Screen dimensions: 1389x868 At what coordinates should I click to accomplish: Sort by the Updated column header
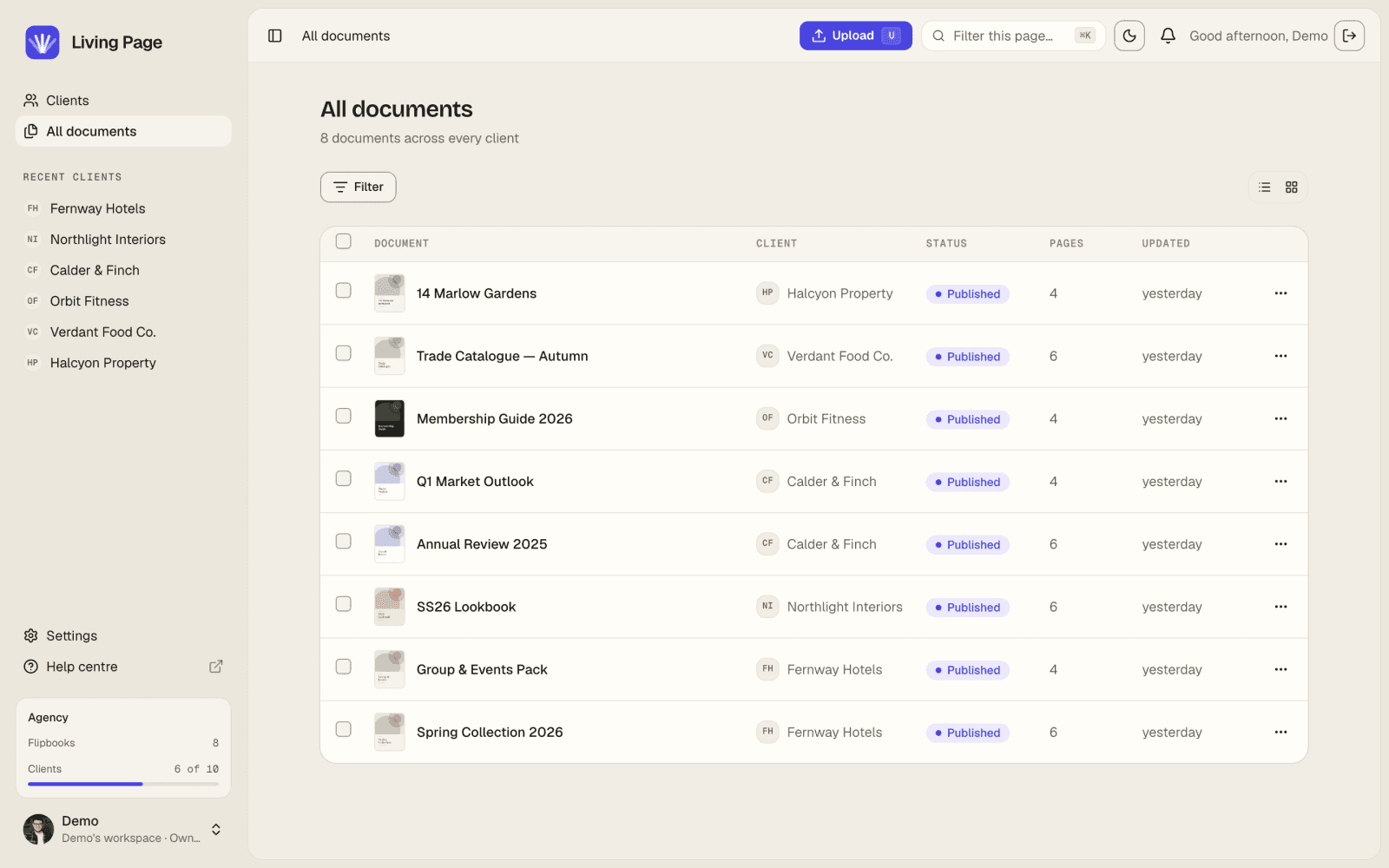click(1166, 244)
